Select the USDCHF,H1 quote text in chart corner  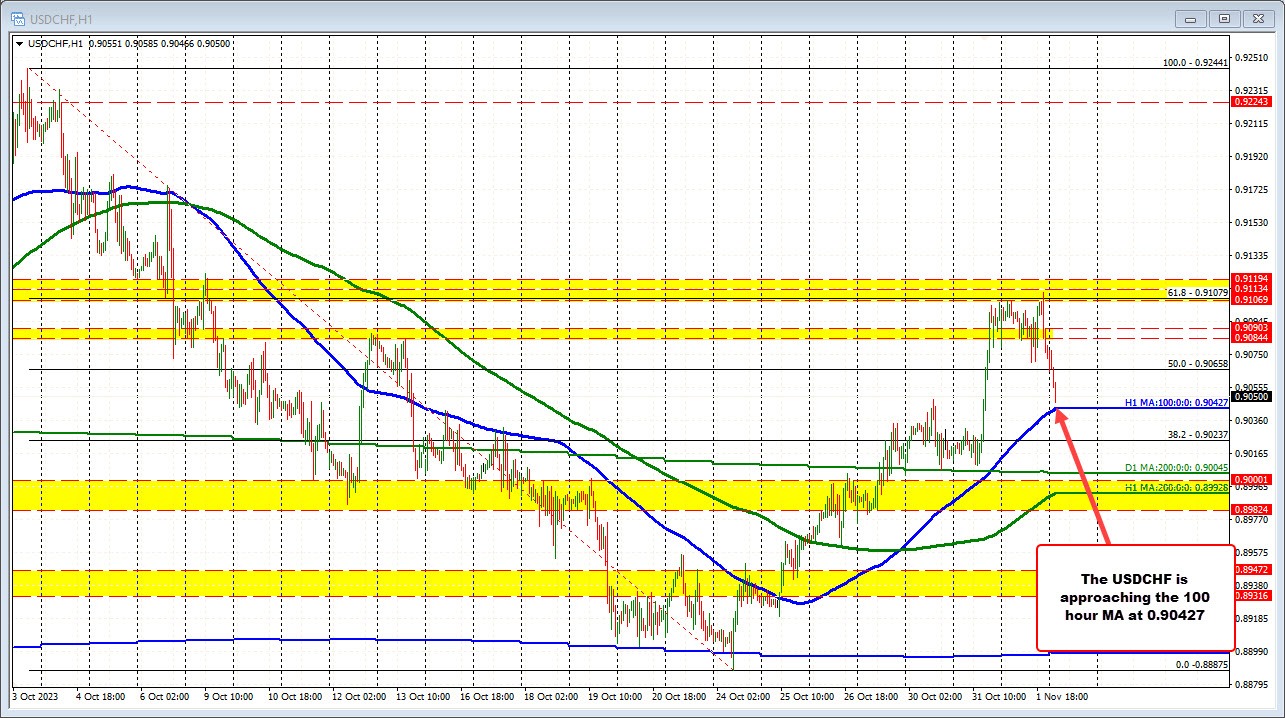coord(55,43)
